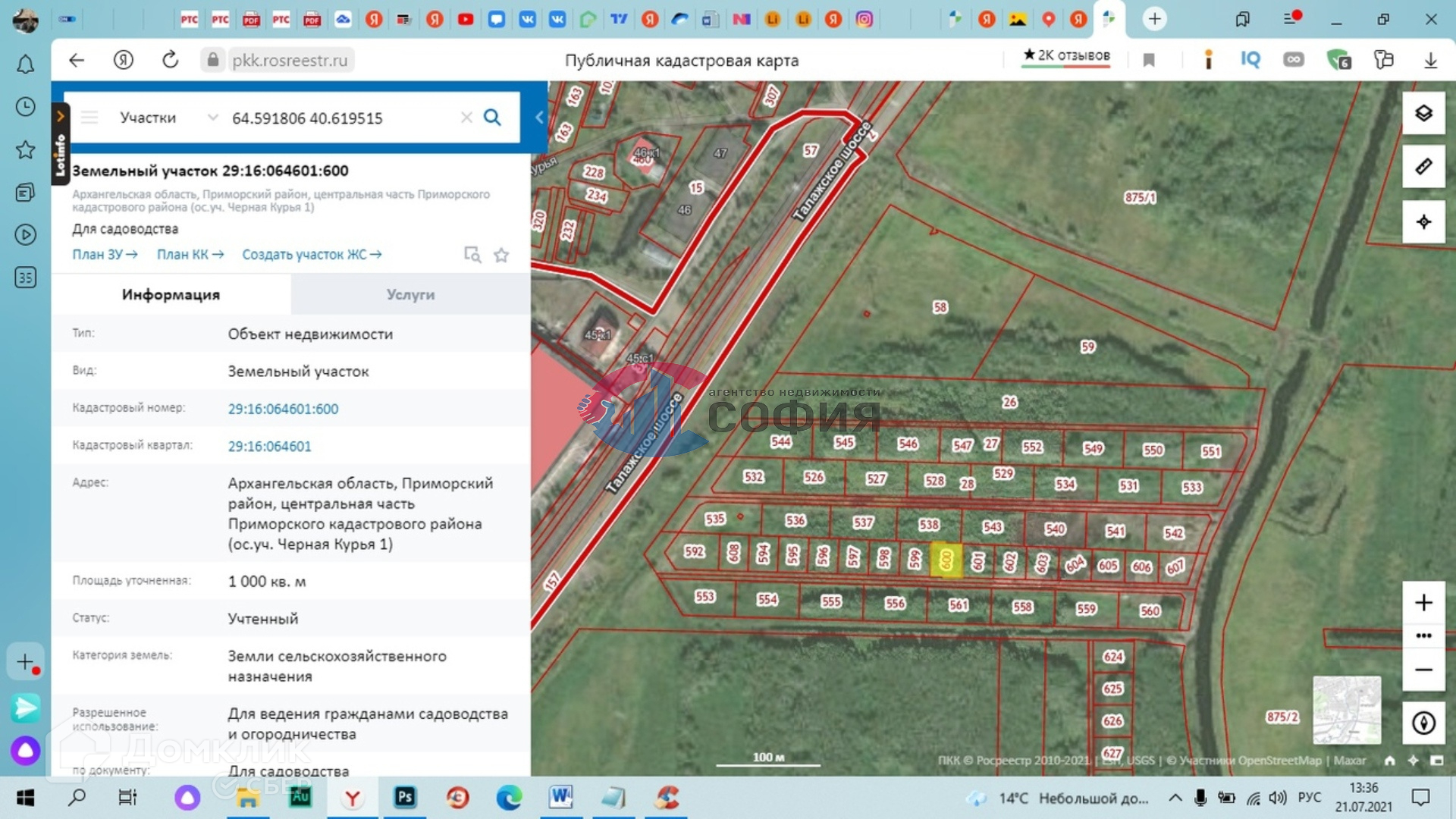Expand the Участки search type dropdown

(x=212, y=118)
